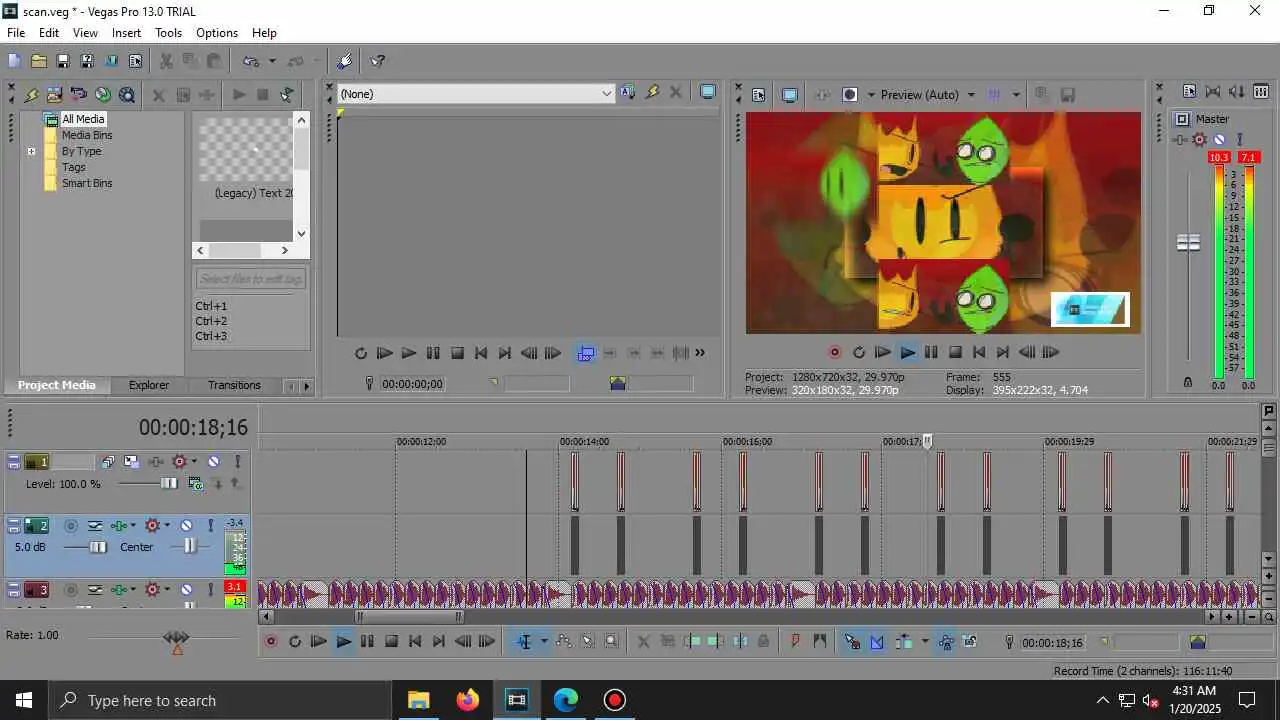Click Save Snapshot to File icon

point(1068,95)
